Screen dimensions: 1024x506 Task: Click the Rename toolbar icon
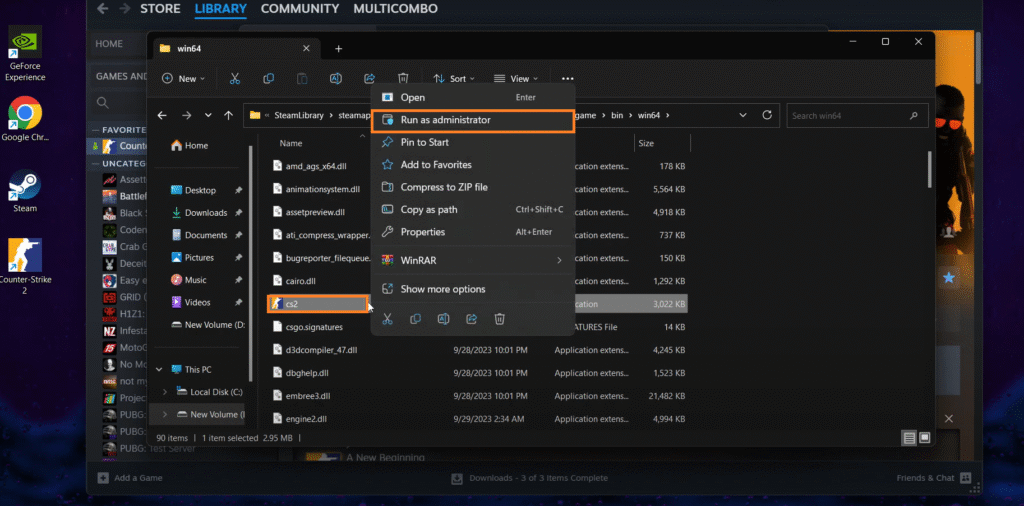336,78
